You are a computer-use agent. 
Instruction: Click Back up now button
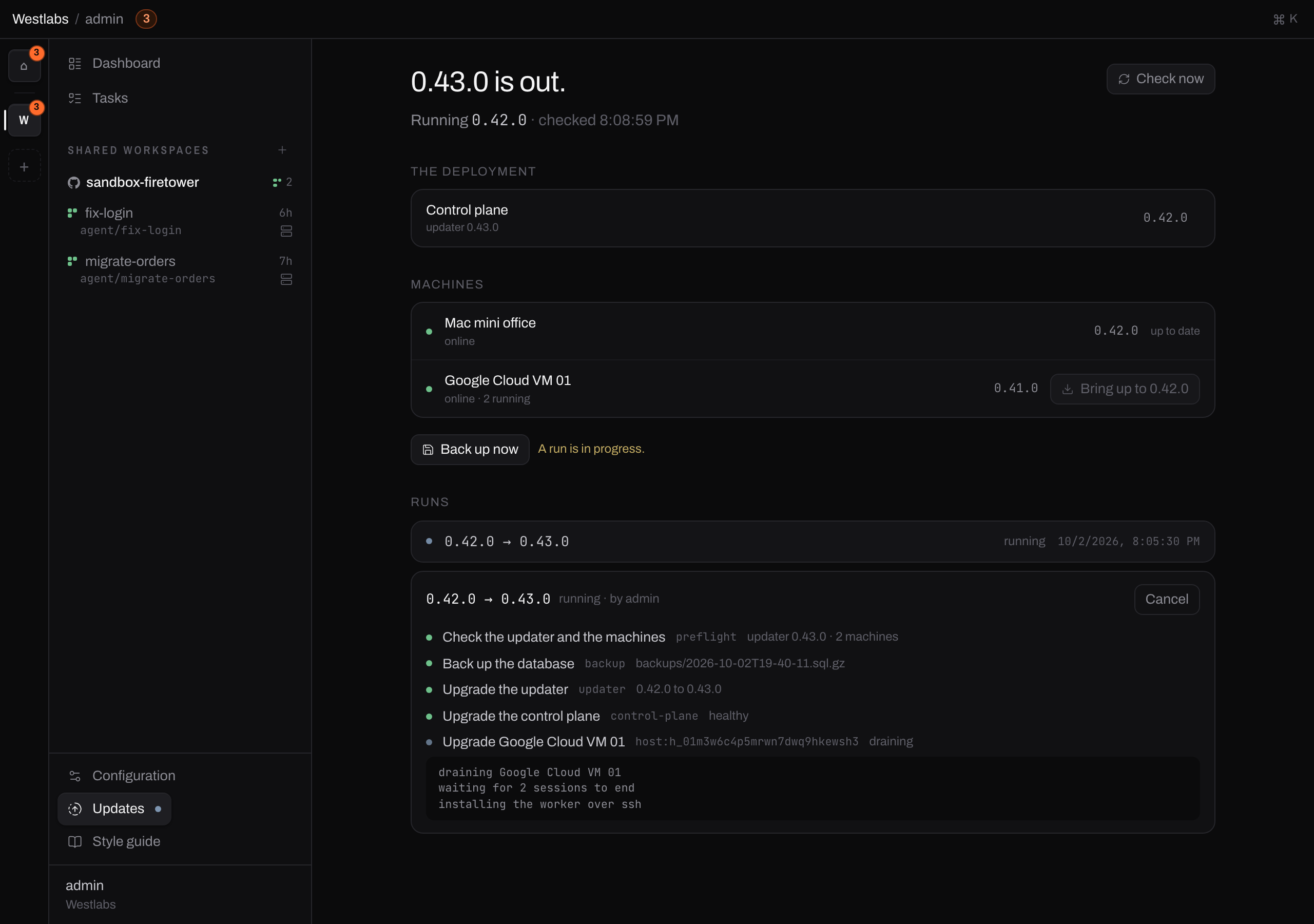[470, 449]
